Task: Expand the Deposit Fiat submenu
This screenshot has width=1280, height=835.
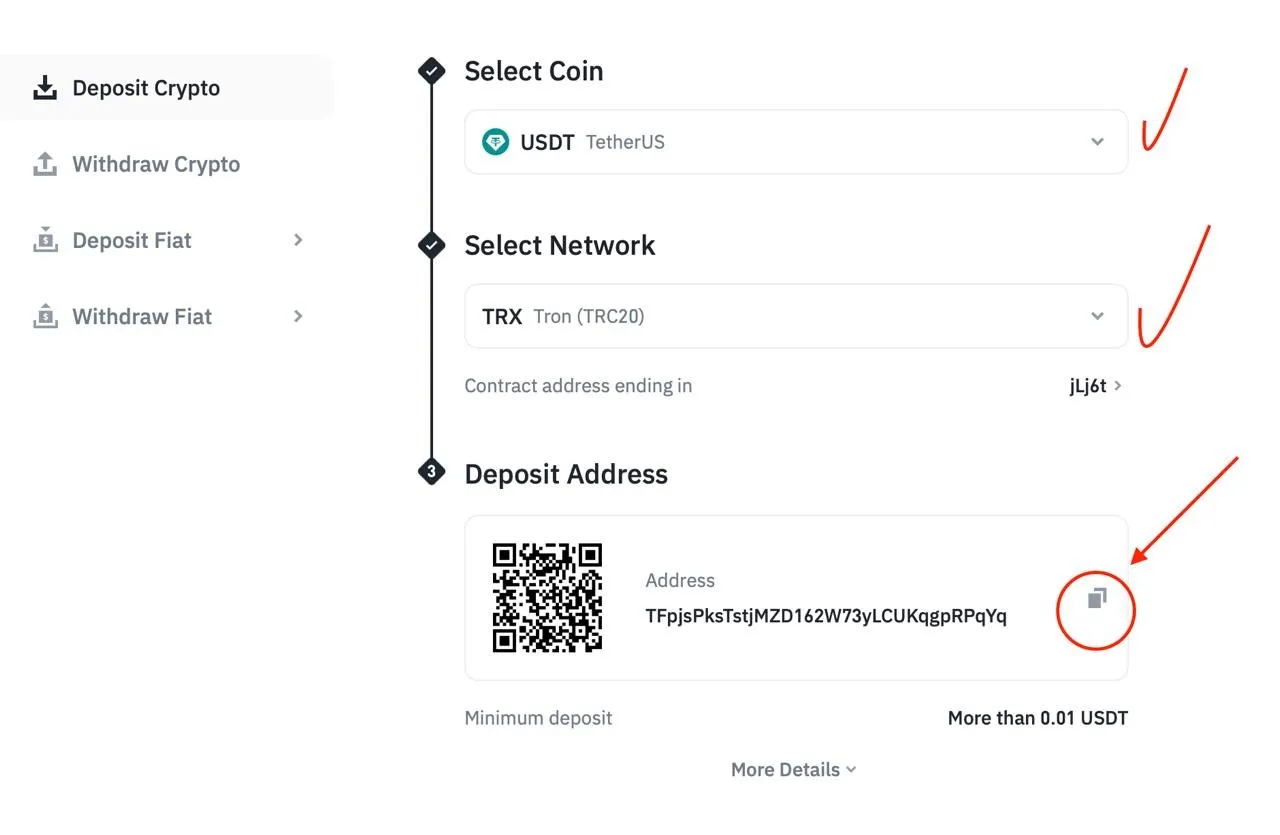Action: point(297,240)
